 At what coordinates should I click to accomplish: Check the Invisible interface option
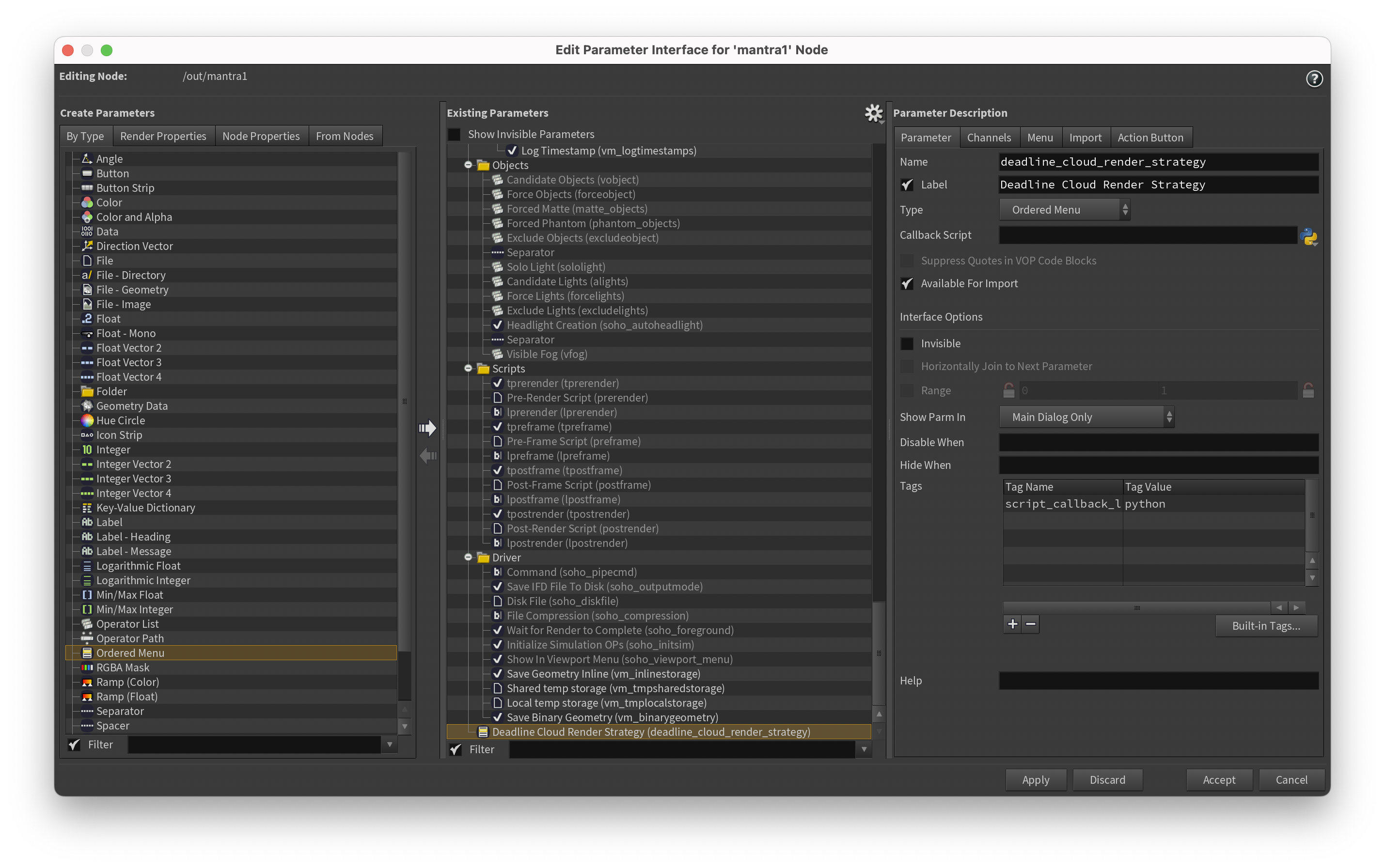point(907,343)
